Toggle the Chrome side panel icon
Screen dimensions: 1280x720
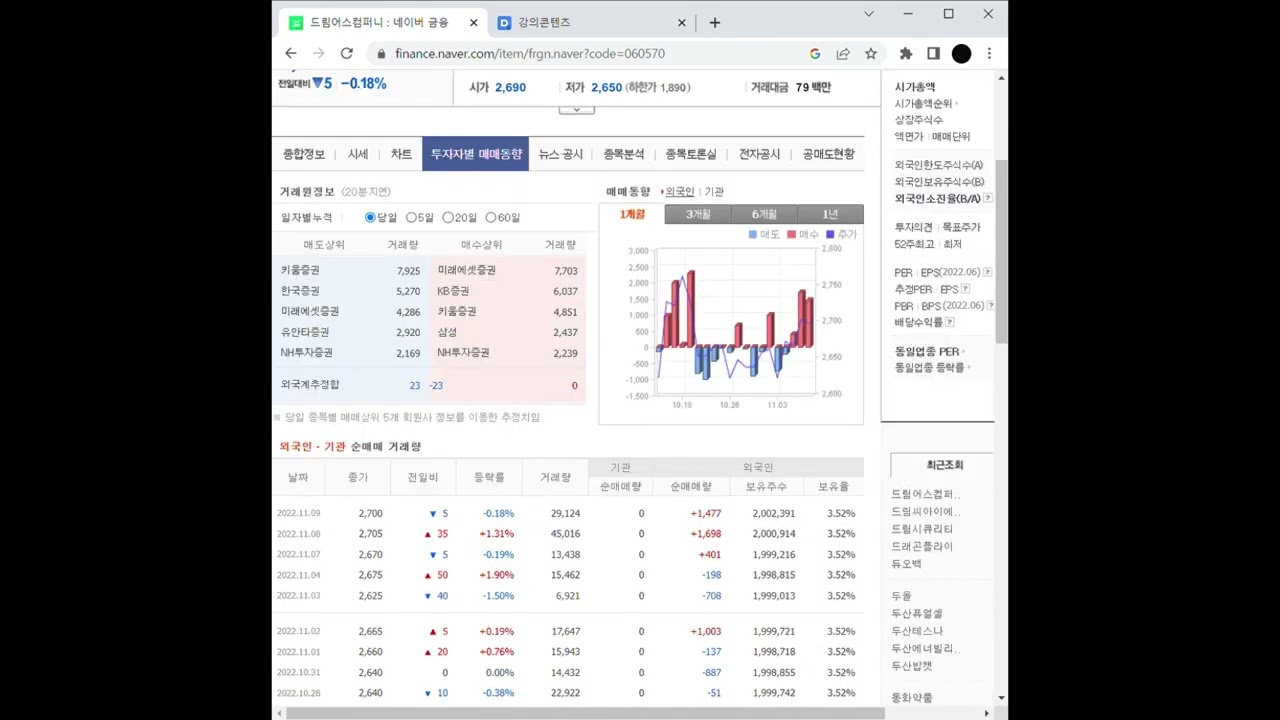933,54
